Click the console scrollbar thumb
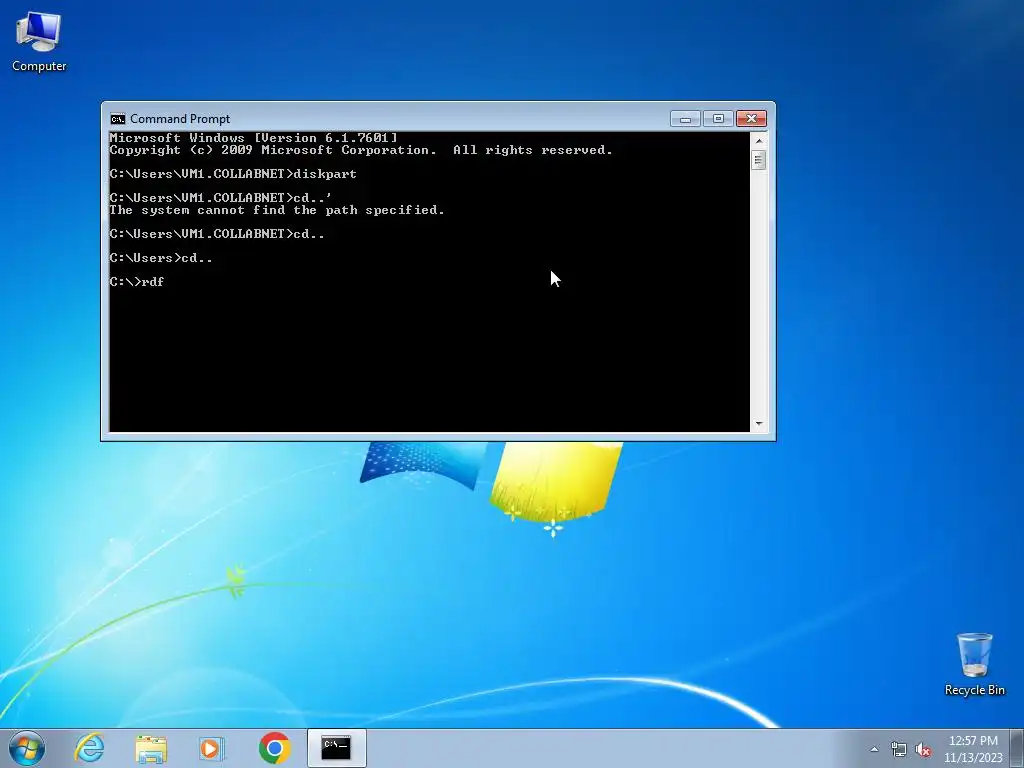 tap(758, 160)
